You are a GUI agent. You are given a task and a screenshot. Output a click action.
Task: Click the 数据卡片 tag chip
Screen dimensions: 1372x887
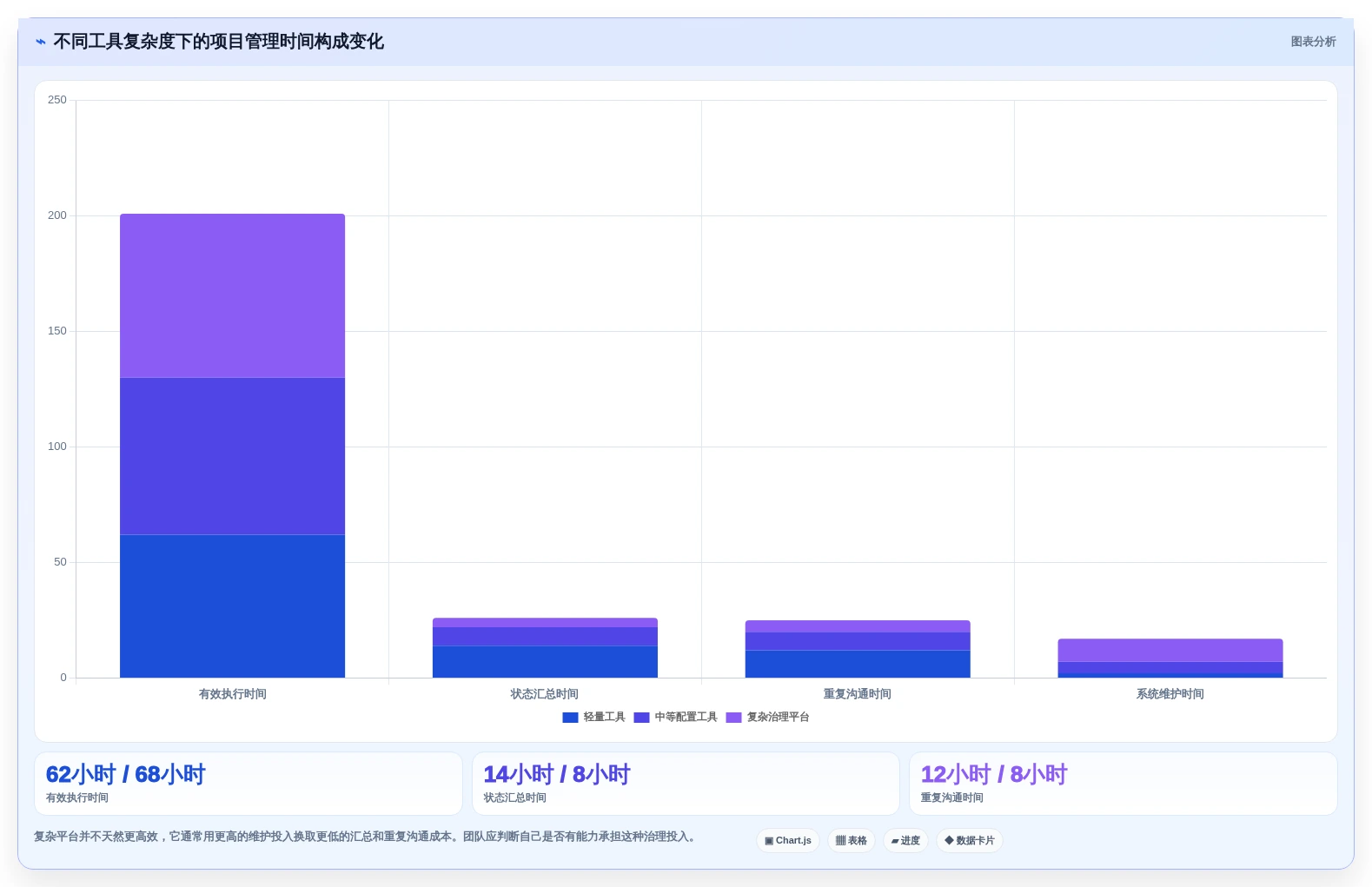970,841
